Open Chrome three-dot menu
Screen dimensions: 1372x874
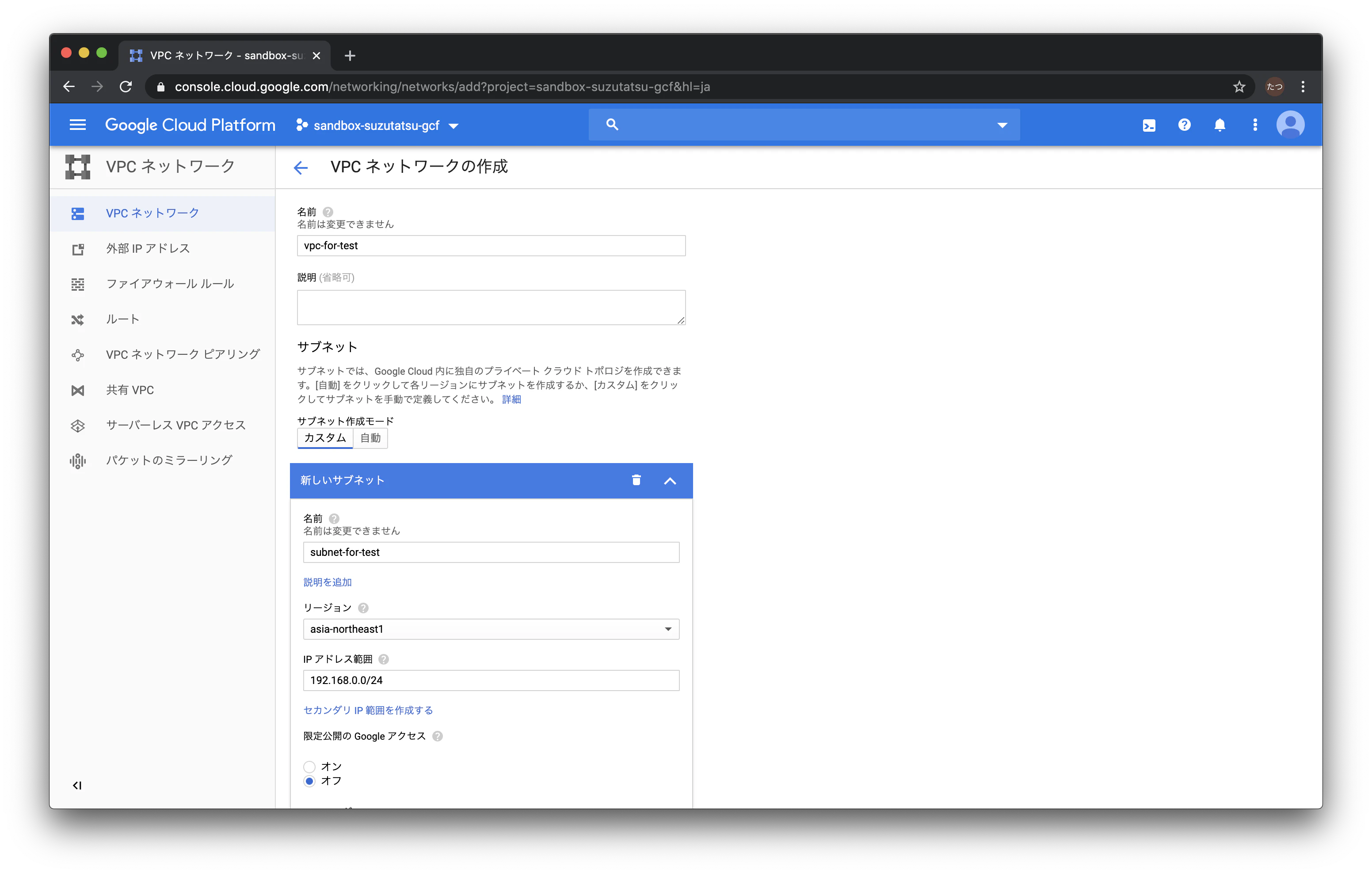[x=1303, y=87]
